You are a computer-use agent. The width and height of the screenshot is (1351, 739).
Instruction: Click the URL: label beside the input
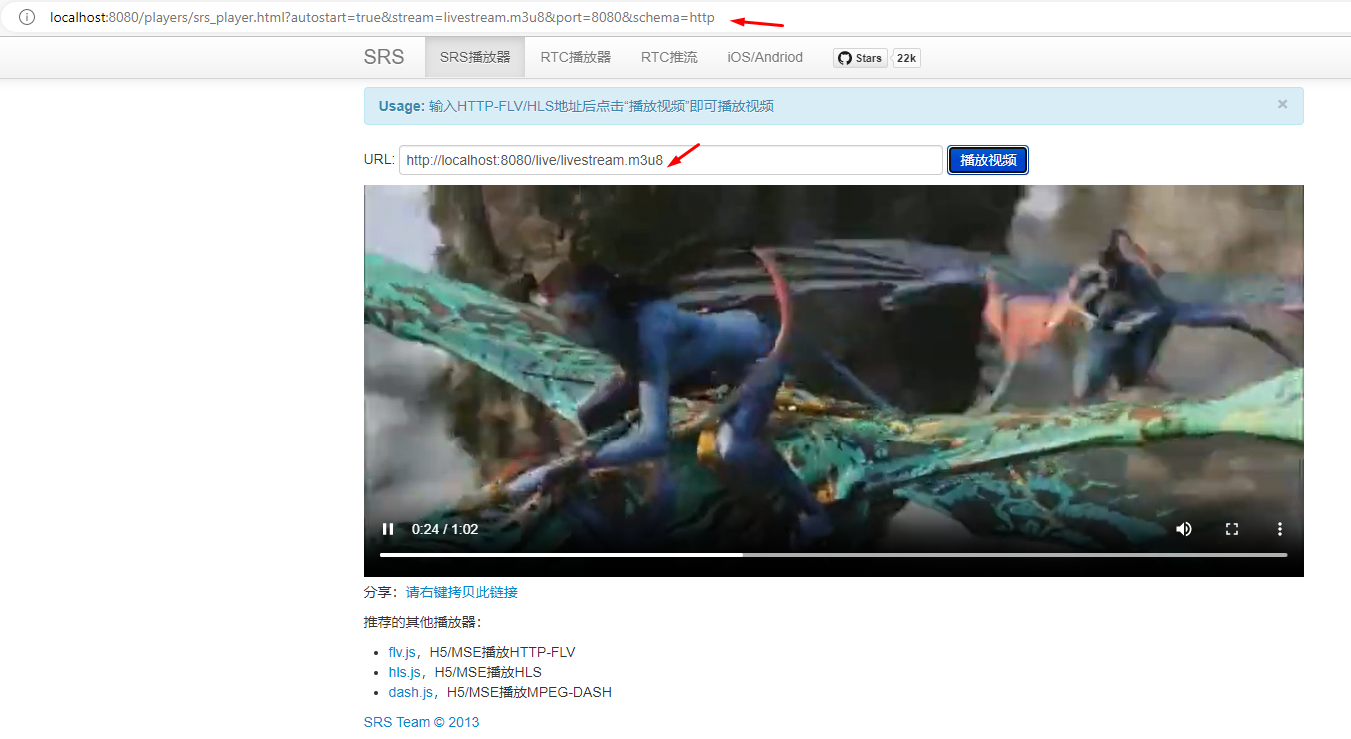coord(379,160)
